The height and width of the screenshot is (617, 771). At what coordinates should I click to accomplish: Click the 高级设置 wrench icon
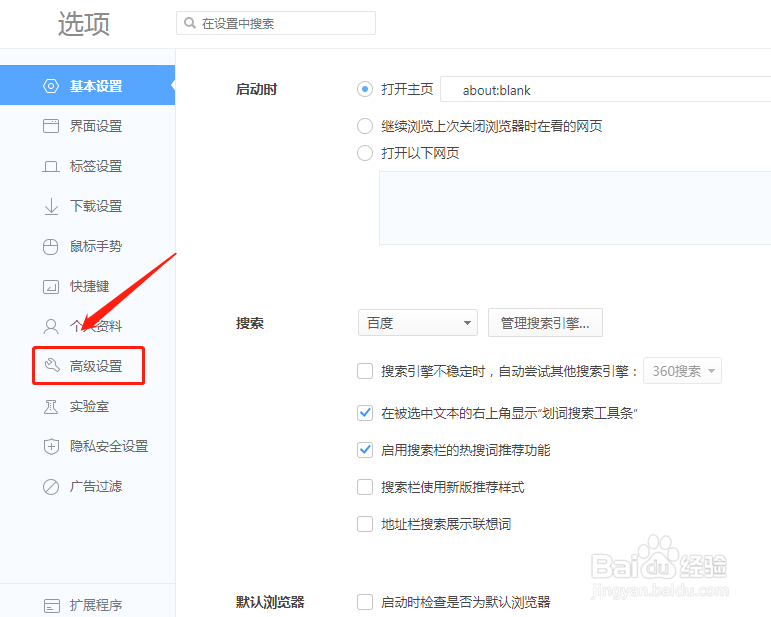click(52, 365)
